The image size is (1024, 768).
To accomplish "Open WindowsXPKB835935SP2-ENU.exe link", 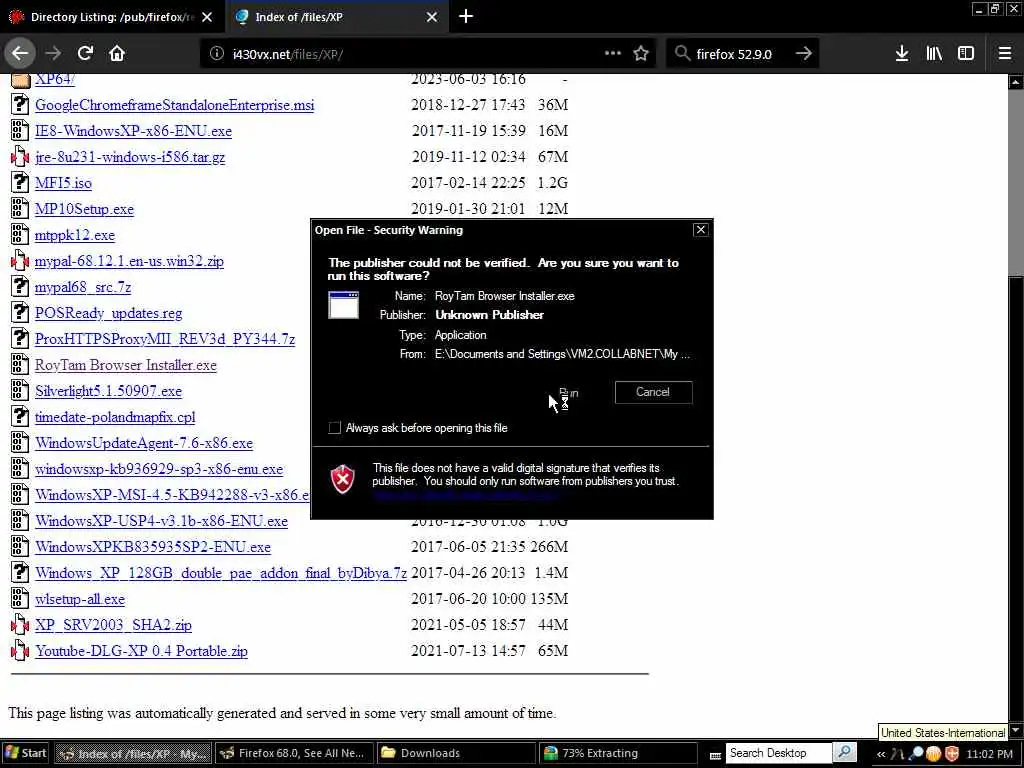I will 153,547.
